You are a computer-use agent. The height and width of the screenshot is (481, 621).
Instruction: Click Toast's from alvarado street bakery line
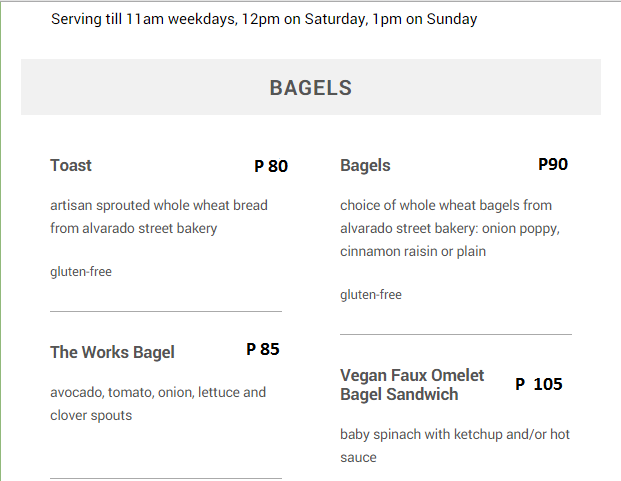click(x=134, y=229)
